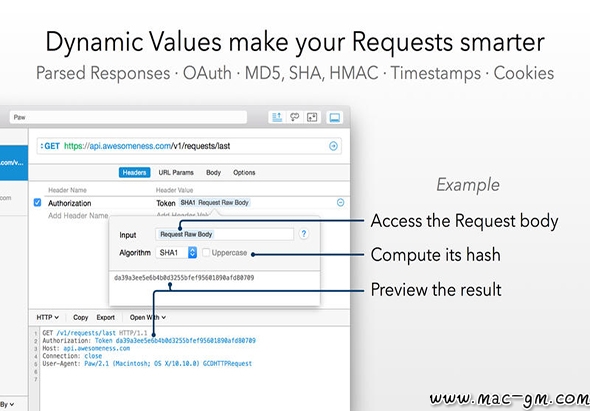Viewport: 590px width, 411px height.
Task: Open the SHA1 Algorithm dropdown
Action: click(x=176, y=253)
